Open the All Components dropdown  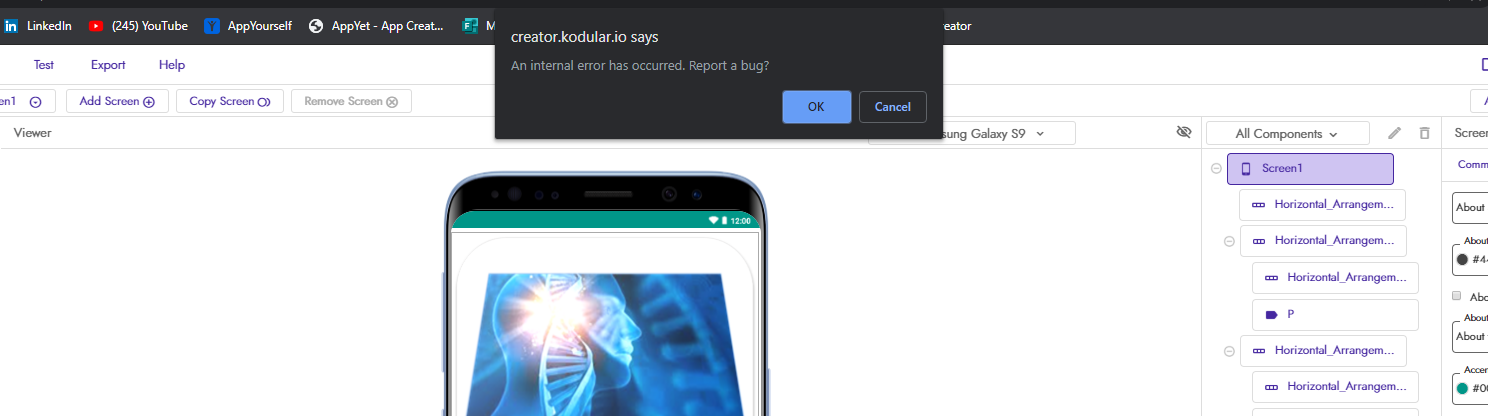(x=1287, y=133)
